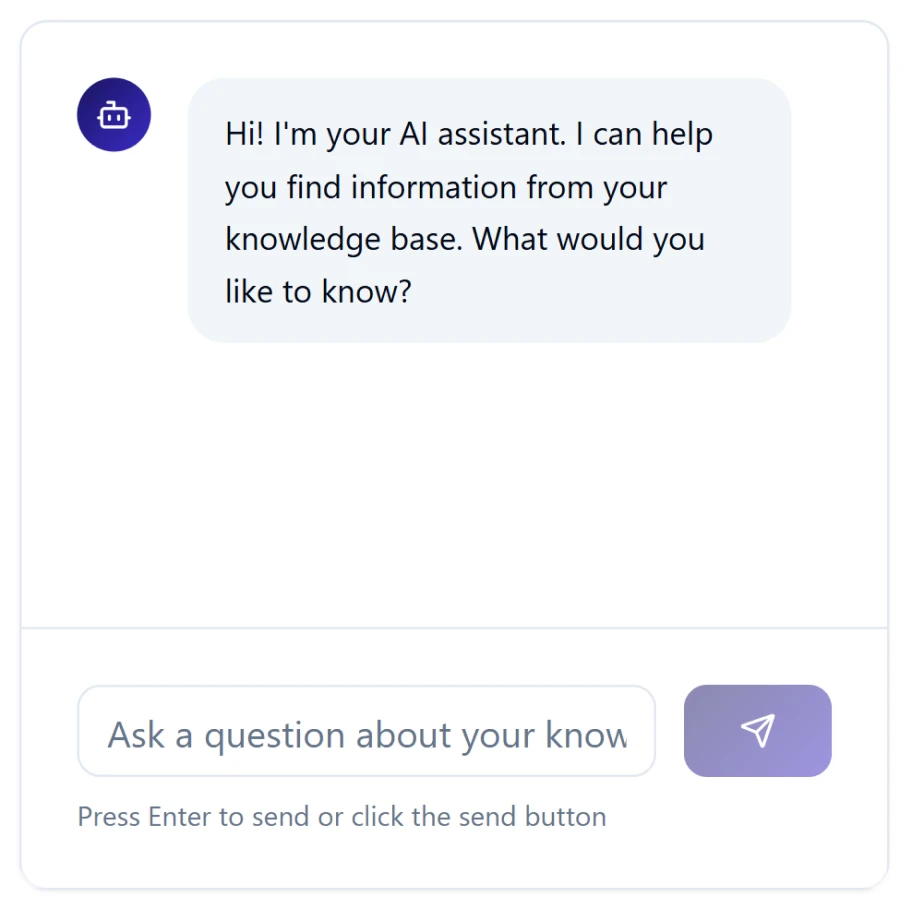Click the placeholder text in the input box

[366, 733]
